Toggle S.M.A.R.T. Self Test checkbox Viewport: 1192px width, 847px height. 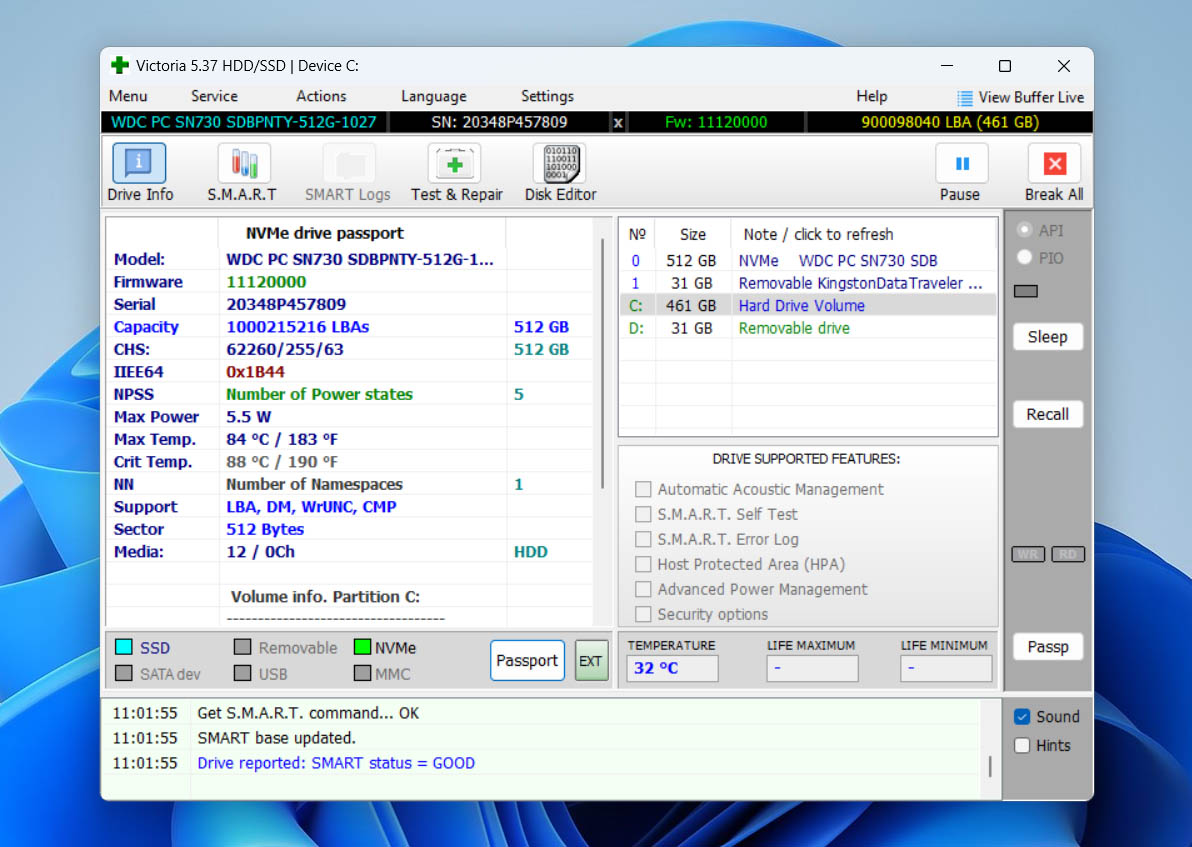click(643, 514)
